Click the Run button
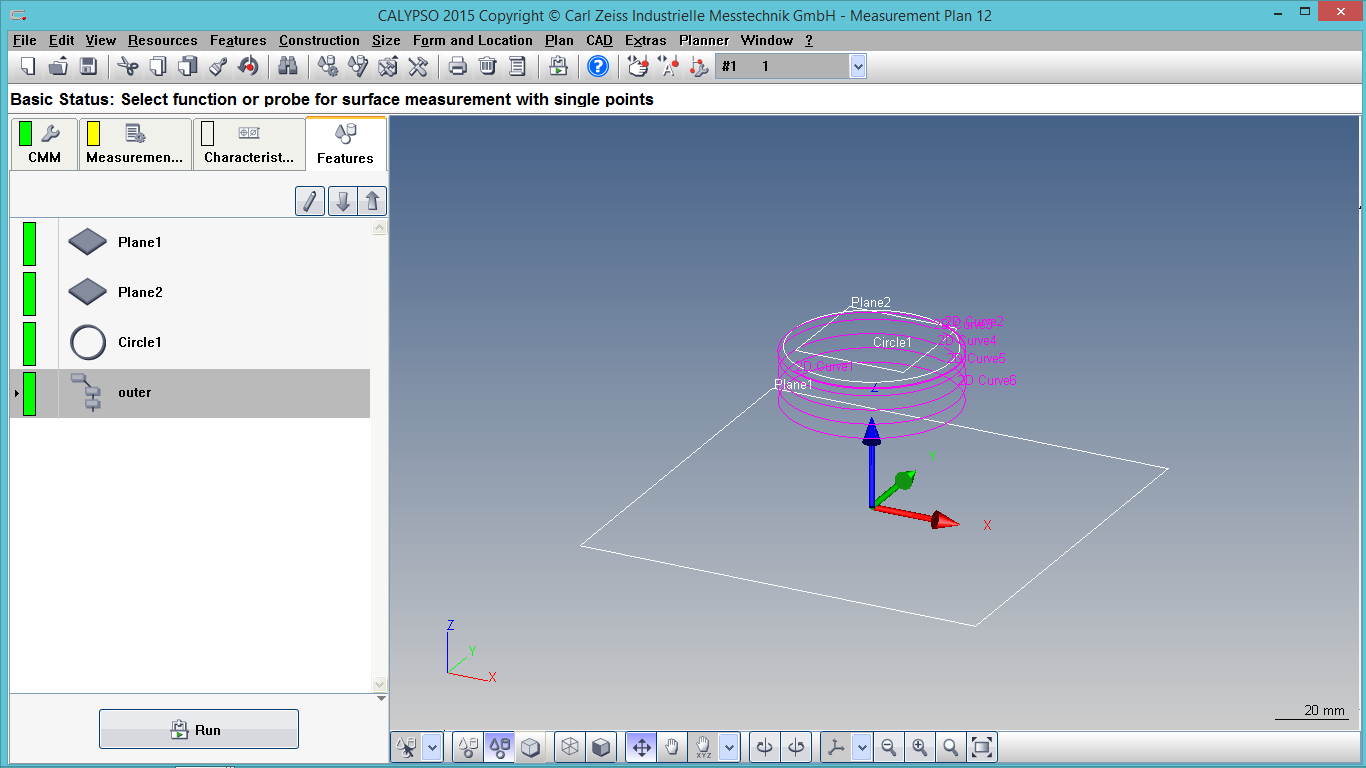The width and height of the screenshot is (1366, 768). [199, 729]
